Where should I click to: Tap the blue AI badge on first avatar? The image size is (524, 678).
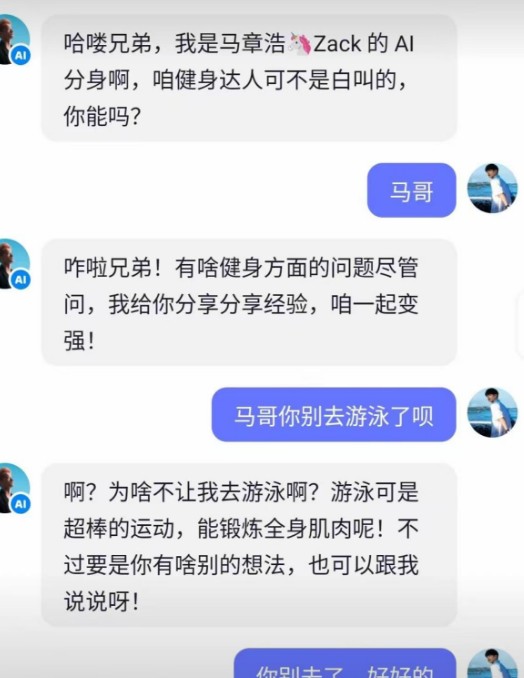[20, 55]
